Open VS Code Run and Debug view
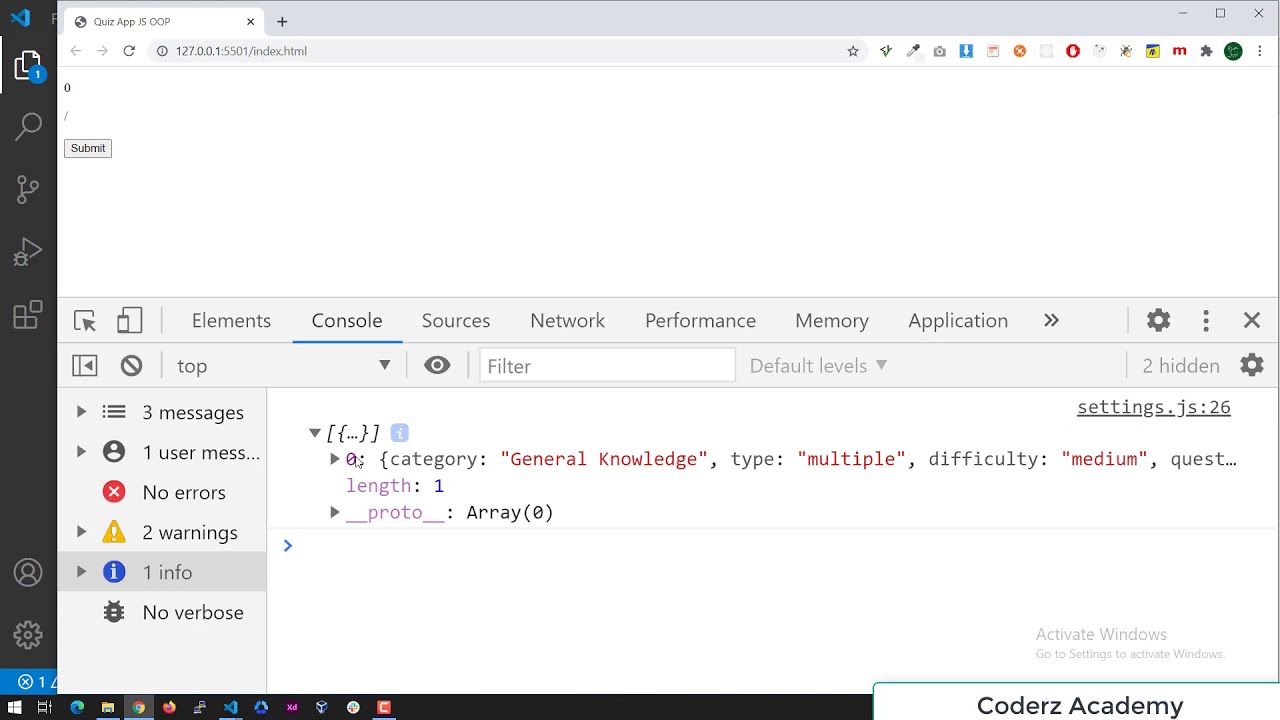Image resolution: width=1280 pixels, height=720 pixels. [x=28, y=252]
